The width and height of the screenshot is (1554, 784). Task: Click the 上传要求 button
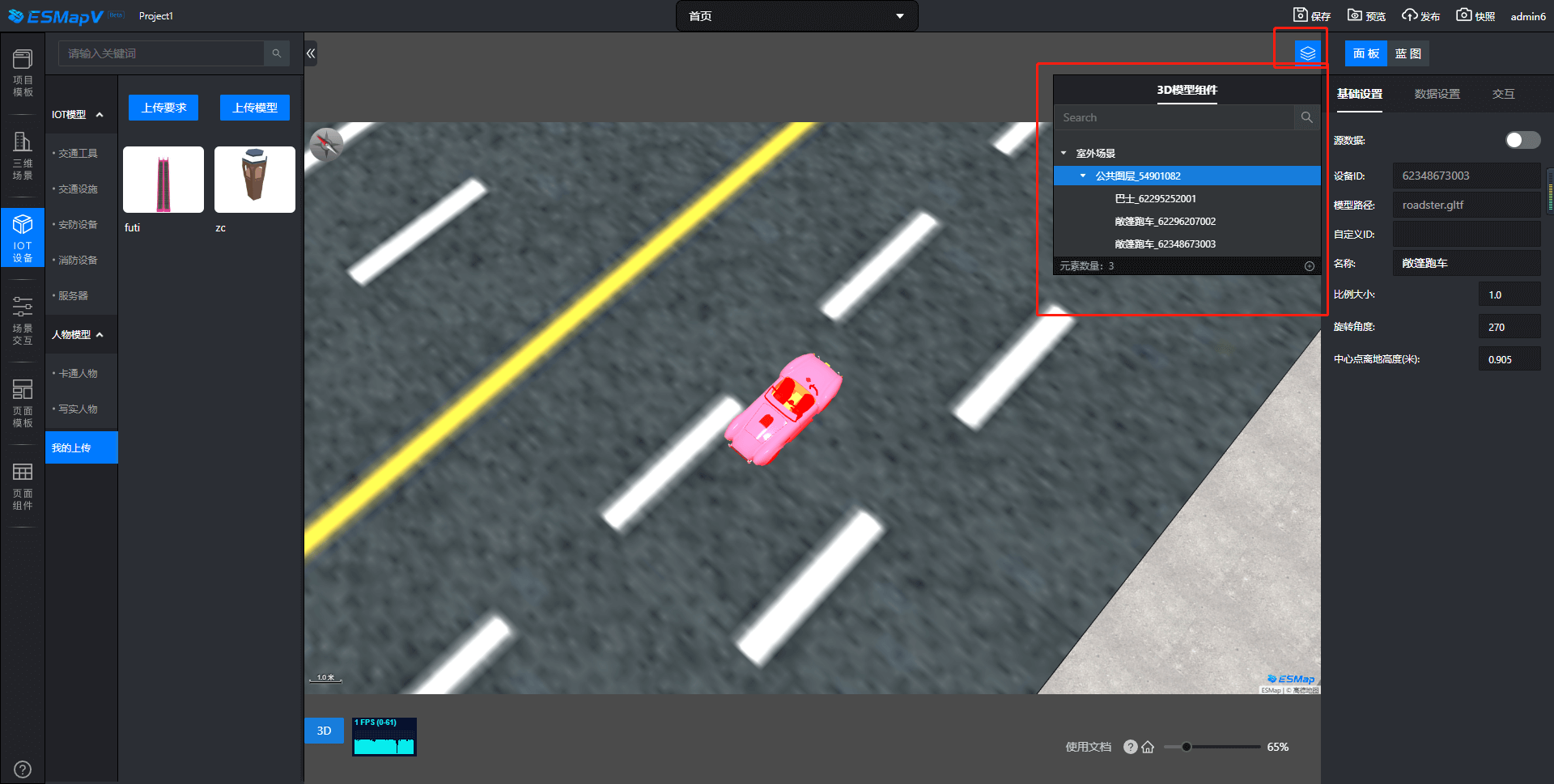tap(163, 108)
